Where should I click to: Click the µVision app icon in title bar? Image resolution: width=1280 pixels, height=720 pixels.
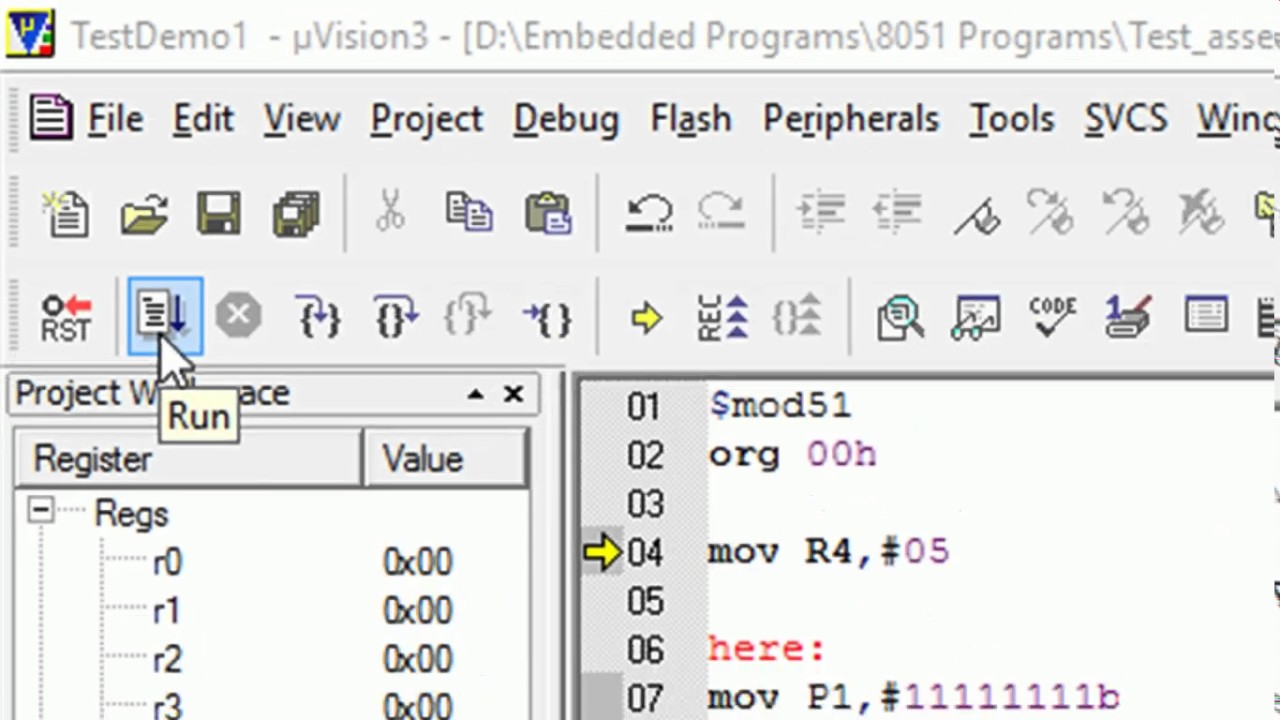point(30,35)
